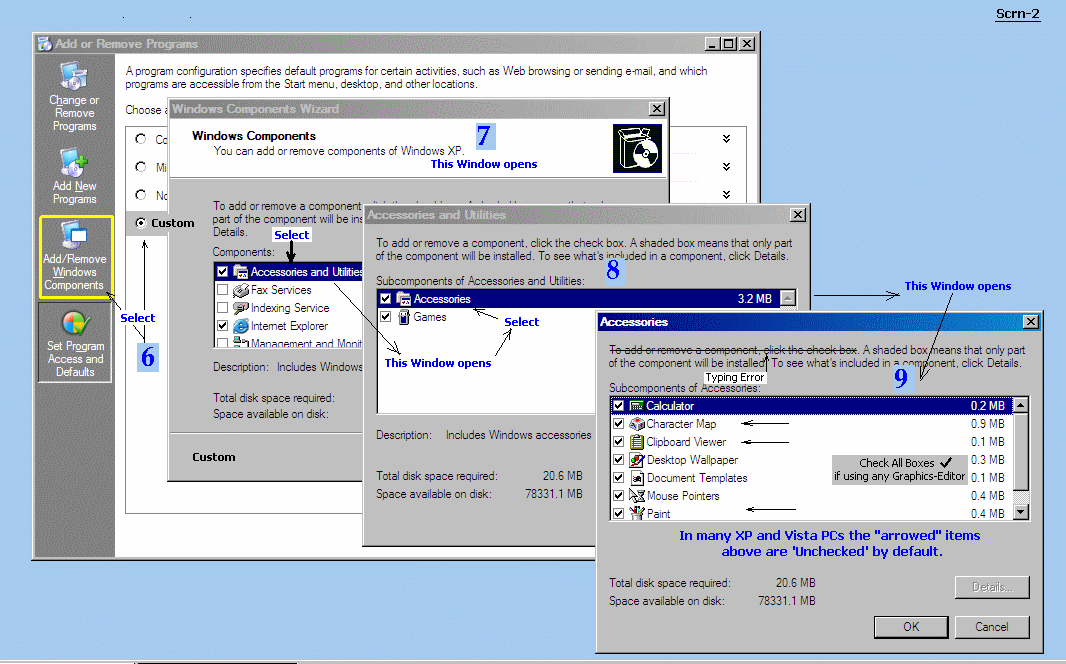Select the Calculator list row text
The height and width of the screenshot is (664, 1066).
click(670, 406)
